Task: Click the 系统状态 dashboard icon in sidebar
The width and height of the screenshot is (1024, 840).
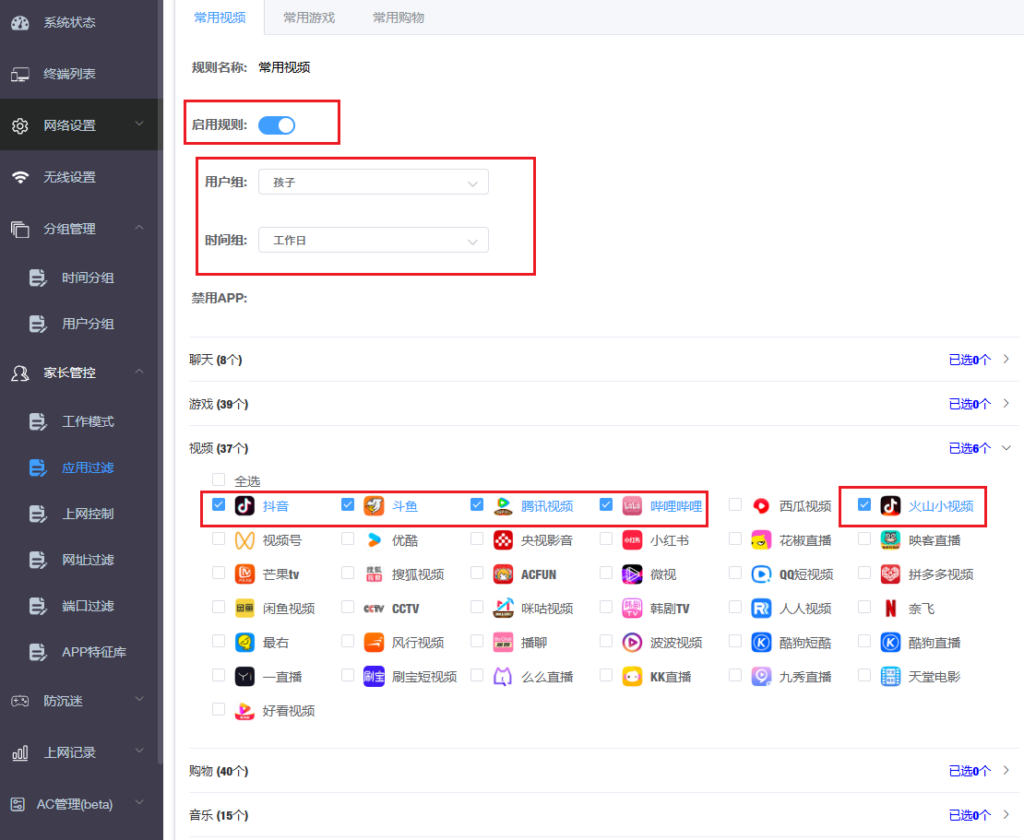Action: tap(20, 22)
